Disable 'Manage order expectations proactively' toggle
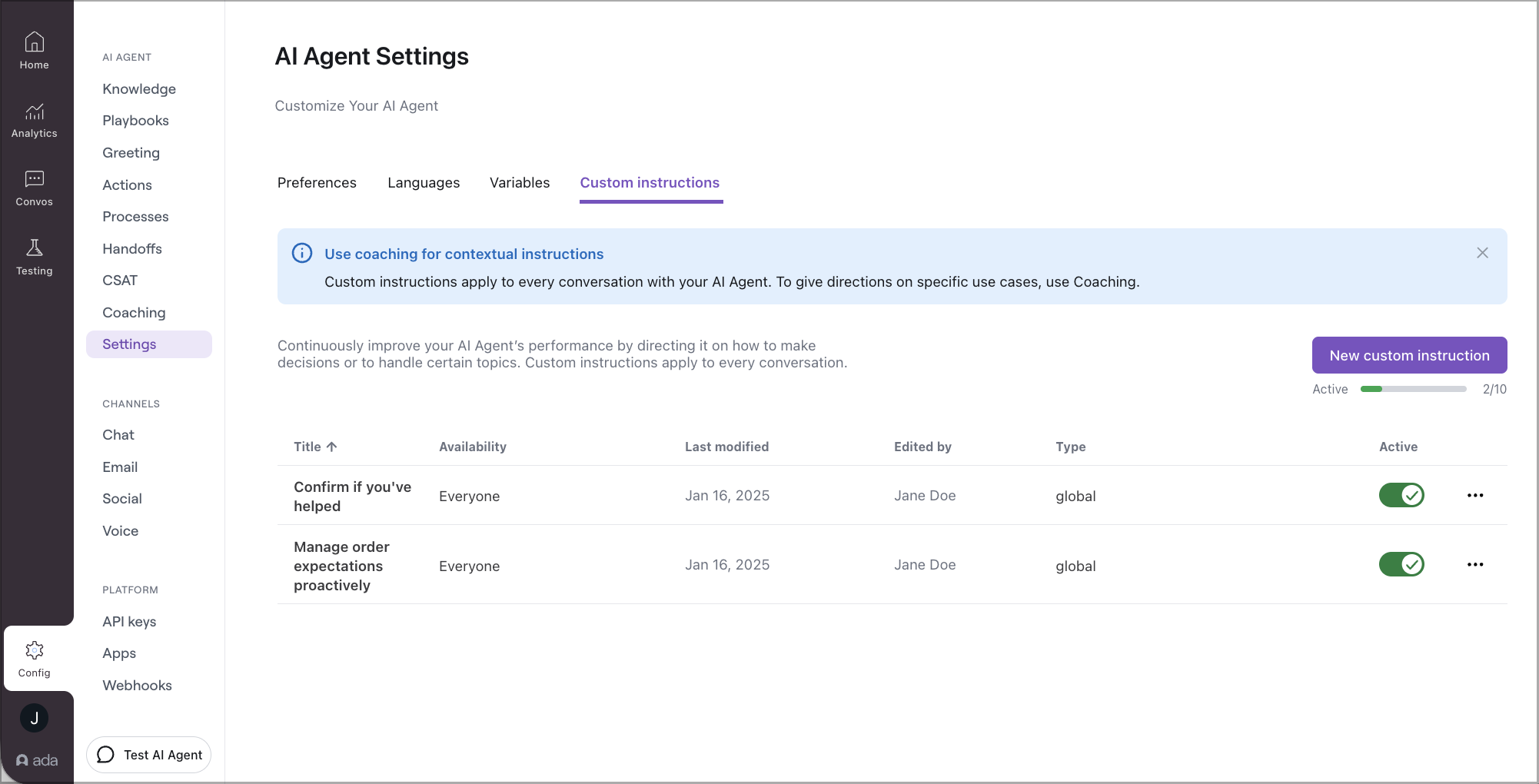 point(1401,564)
